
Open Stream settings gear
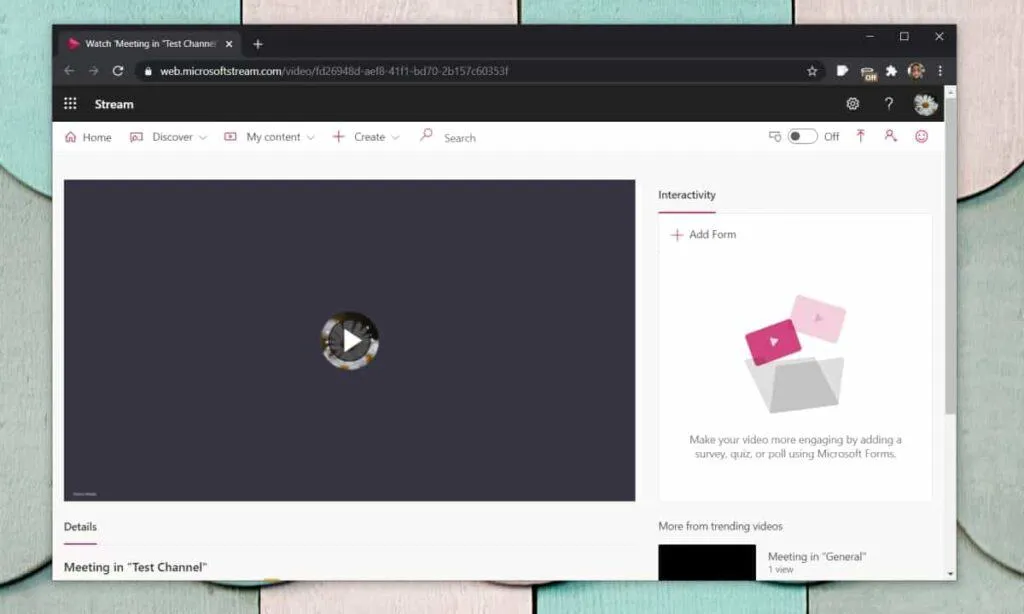[x=852, y=103]
